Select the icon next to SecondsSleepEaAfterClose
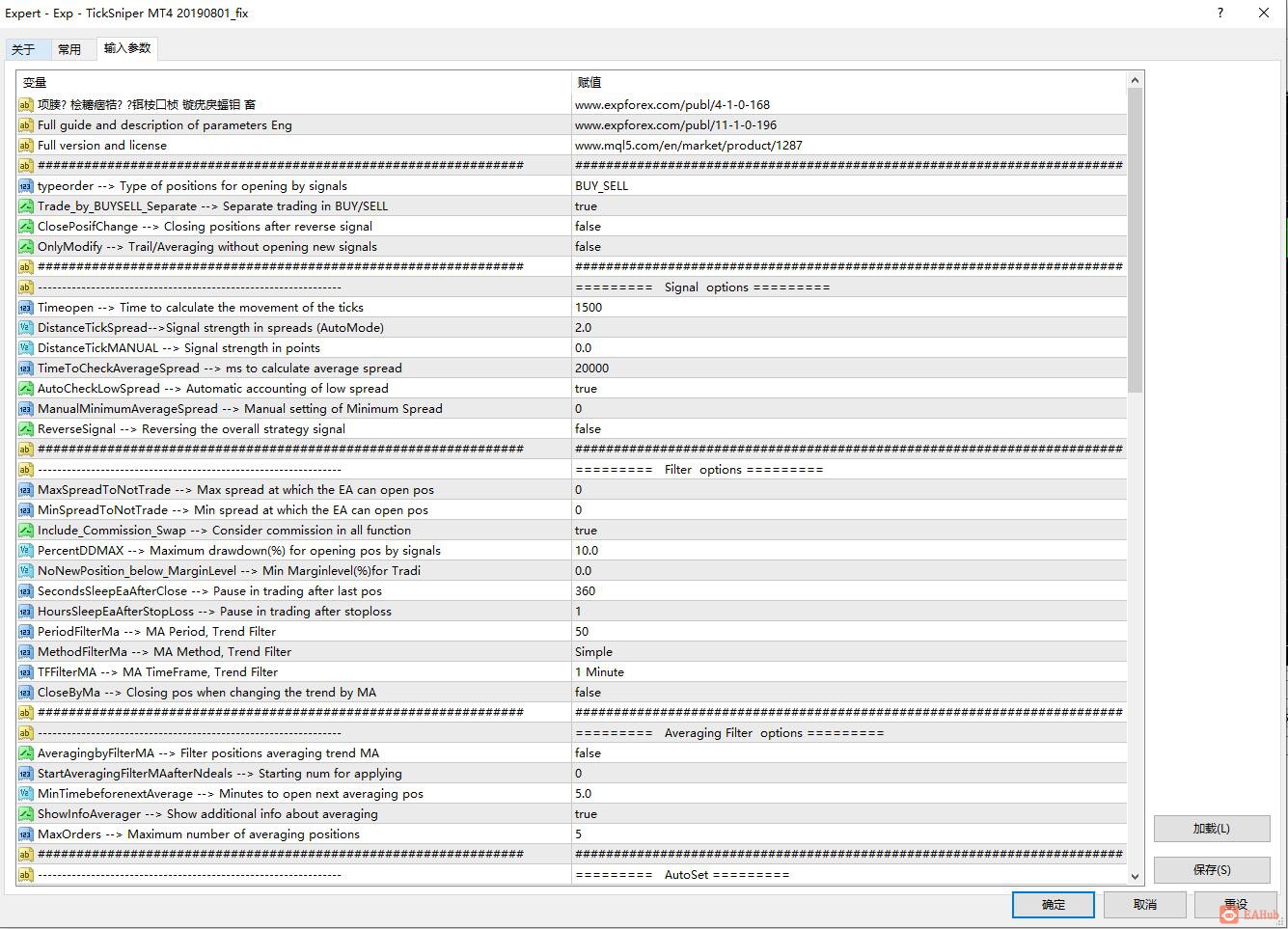 [x=26, y=591]
